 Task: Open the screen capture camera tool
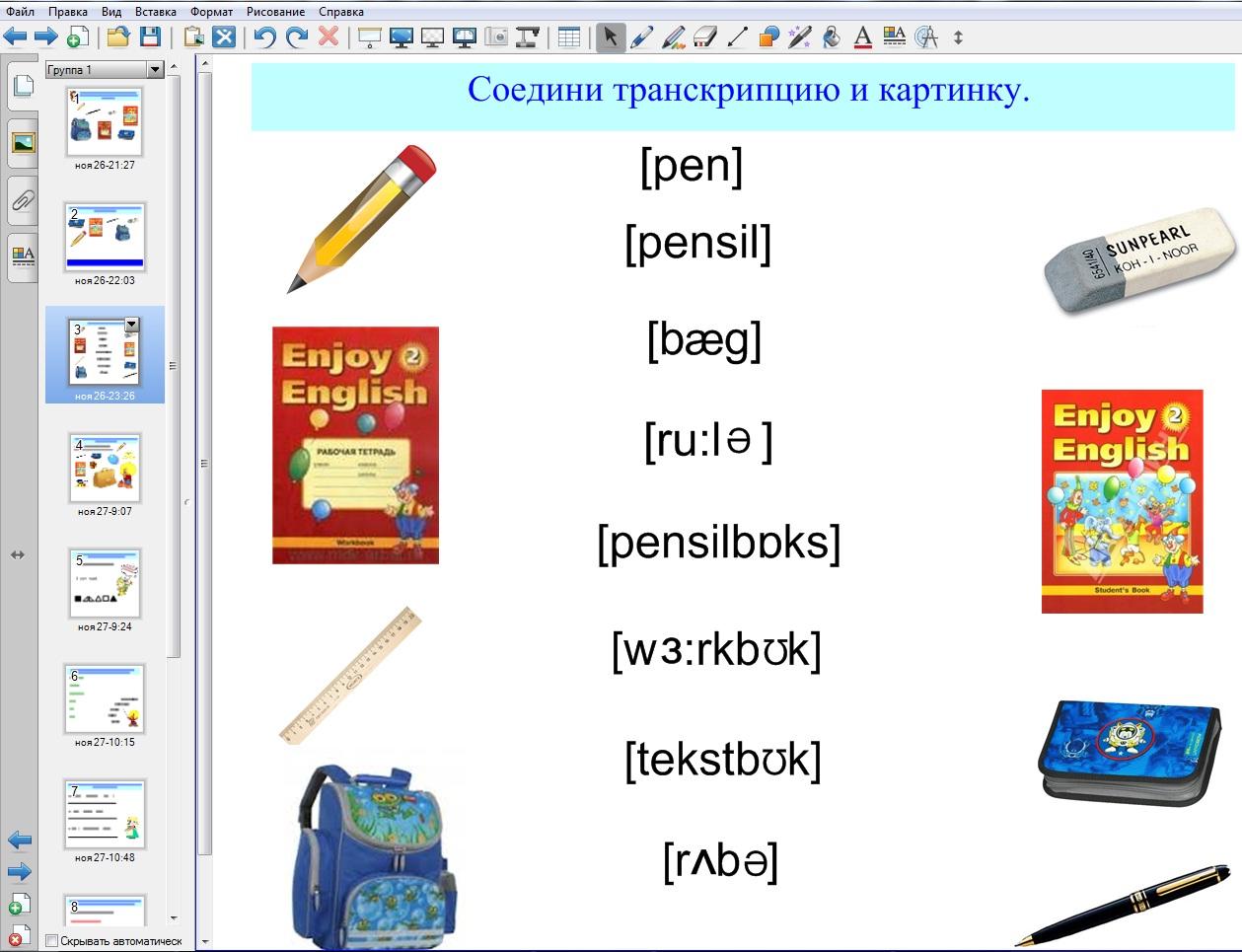(496, 37)
